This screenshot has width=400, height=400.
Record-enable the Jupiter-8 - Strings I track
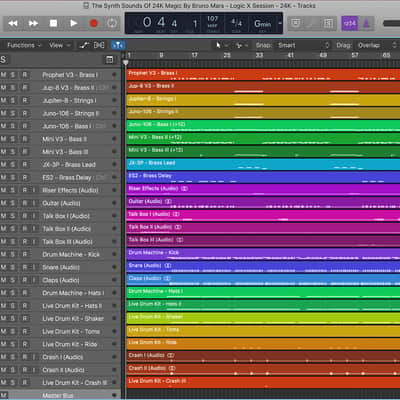tap(25, 100)
